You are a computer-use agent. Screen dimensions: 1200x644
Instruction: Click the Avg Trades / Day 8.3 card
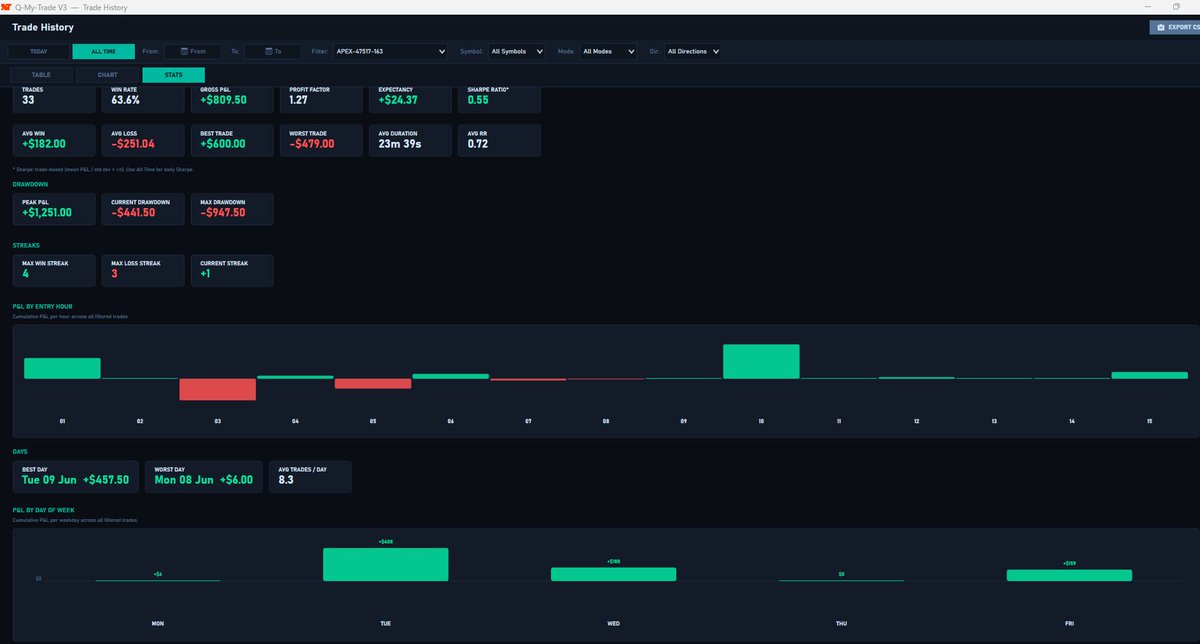(x=310, y=476)
